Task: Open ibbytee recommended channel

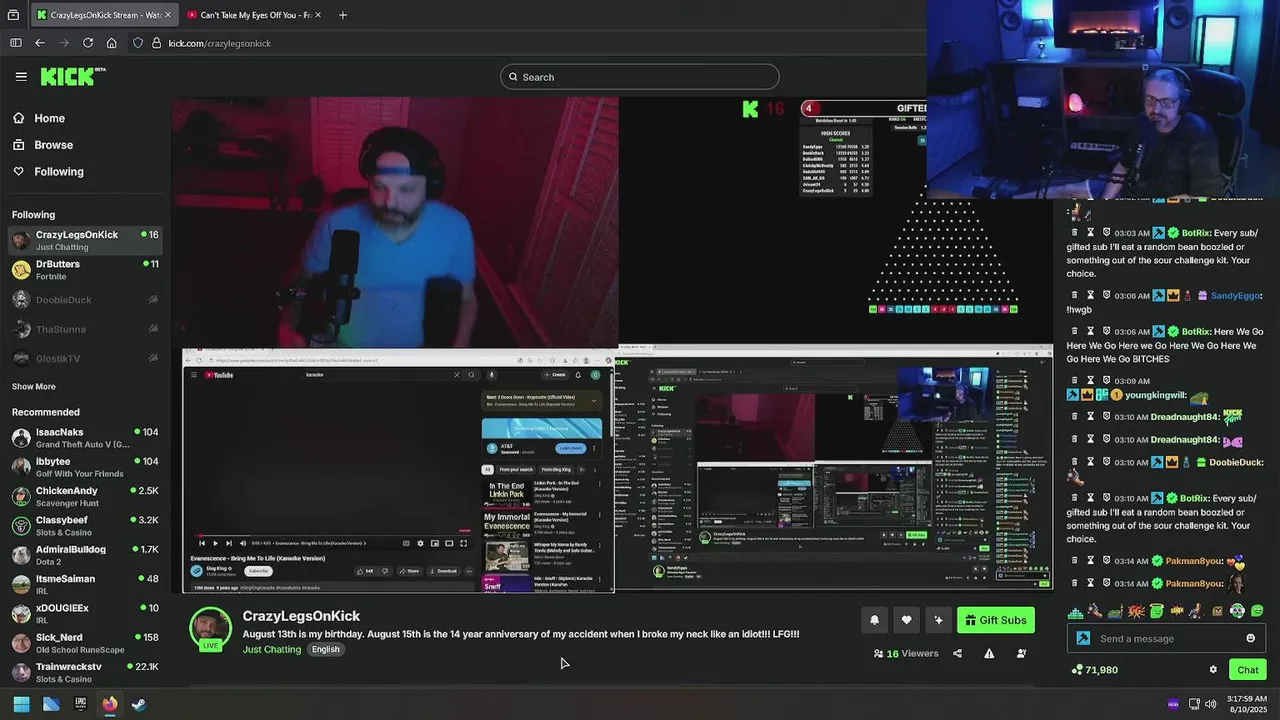Action: (85, 467)
